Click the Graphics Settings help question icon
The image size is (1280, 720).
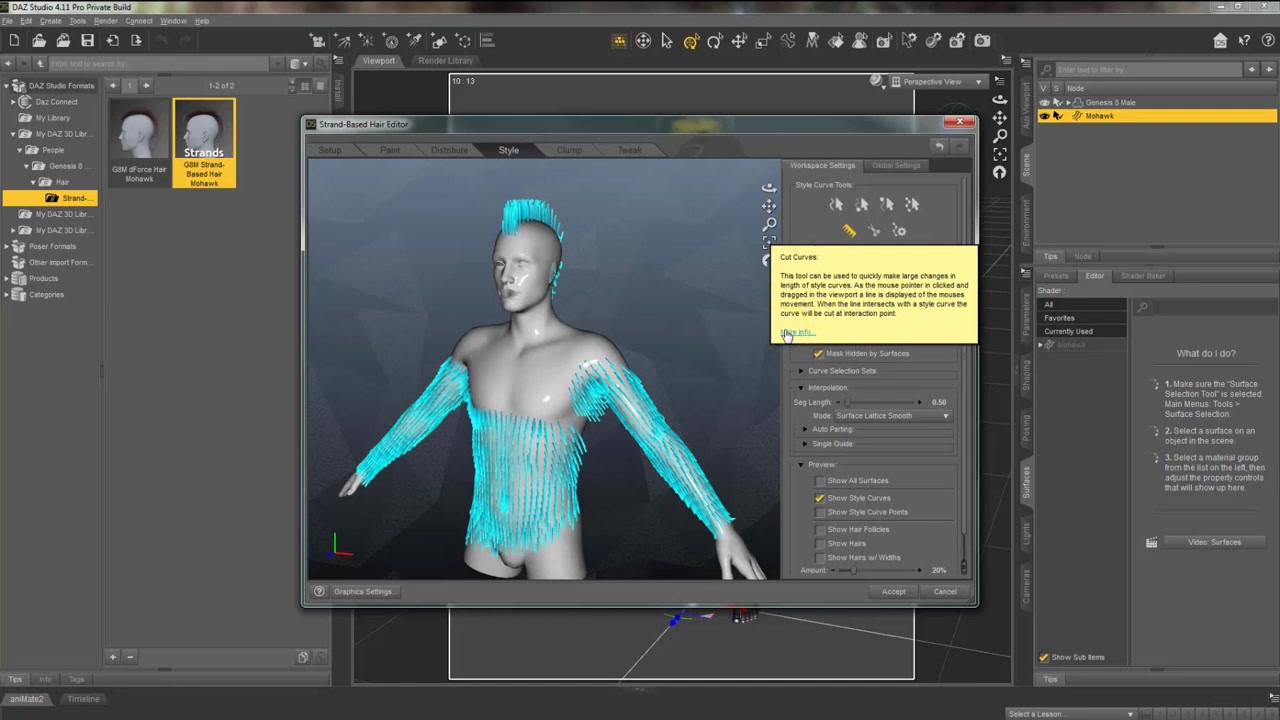pyautogui.click(x=319, y=592)
